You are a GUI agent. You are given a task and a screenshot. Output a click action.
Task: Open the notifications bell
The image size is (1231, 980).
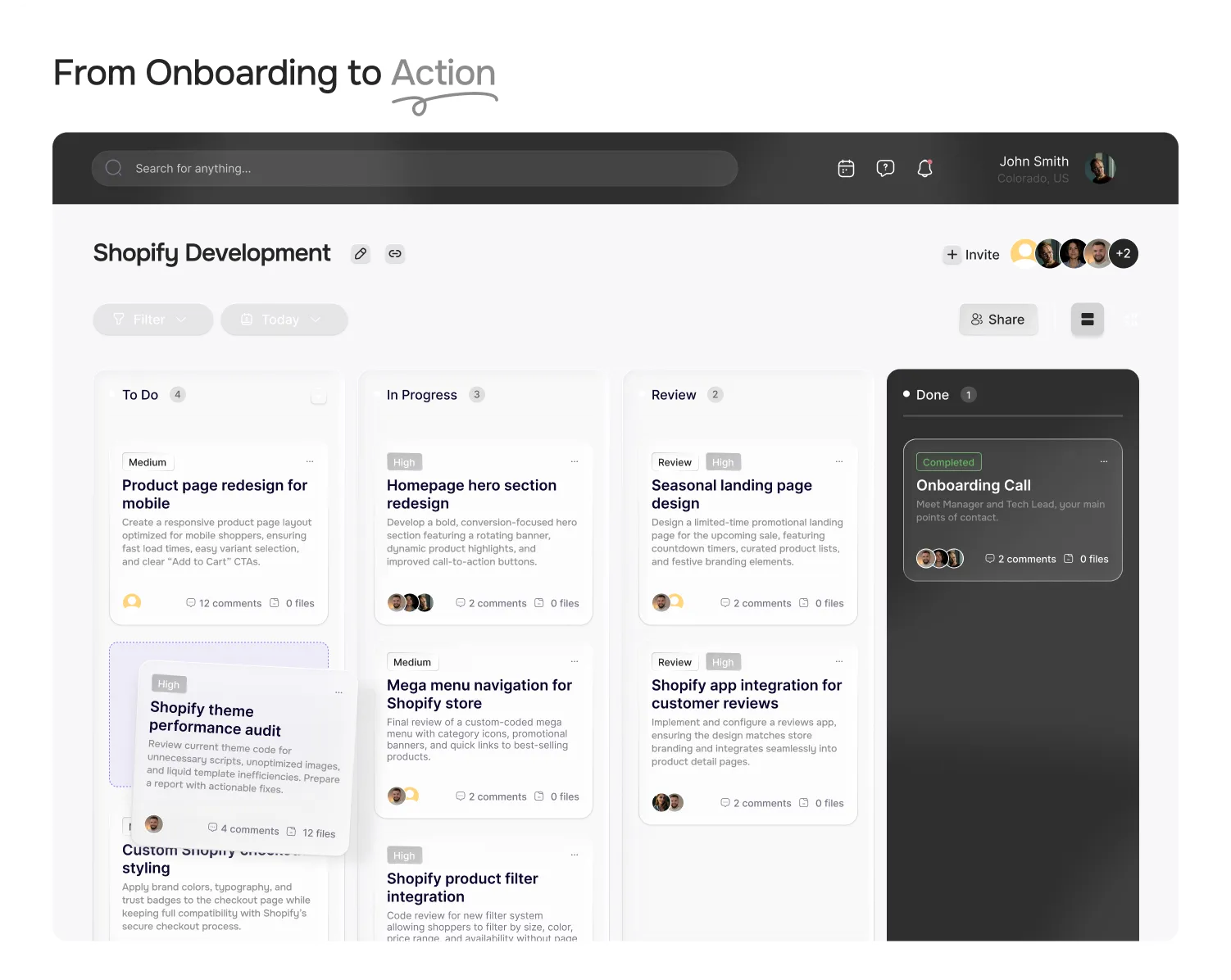(x=924, y=169)
